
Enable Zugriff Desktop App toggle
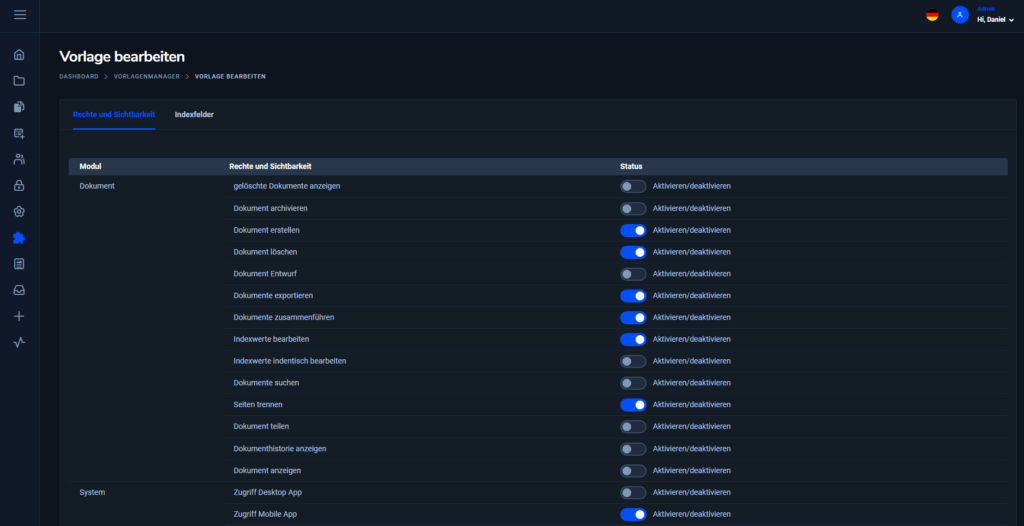pyautogui.click(x=633, y=493)
